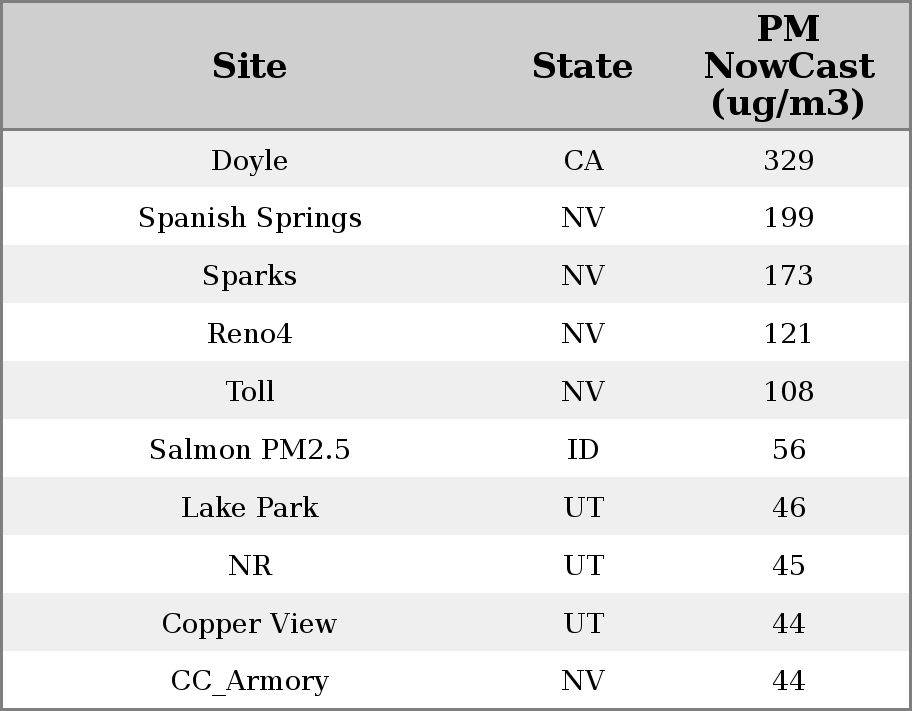
Task: Select the 329 PM NowCast value
Action: tap(788, 161)
